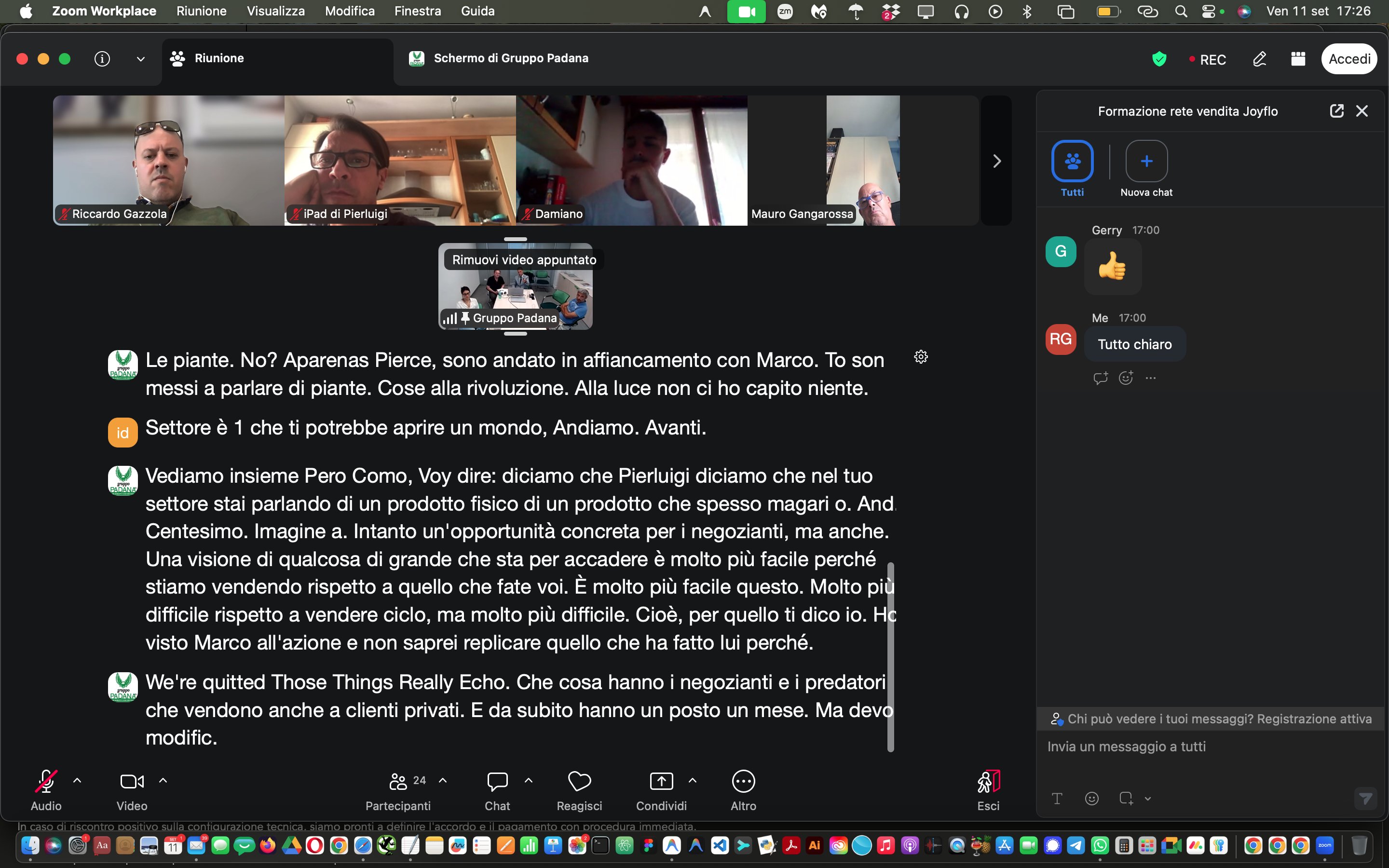Expand the dropdown next to info icon
Image resolution: width=1389 pixels, height=868 pixels.
click(x=141, y=58)
